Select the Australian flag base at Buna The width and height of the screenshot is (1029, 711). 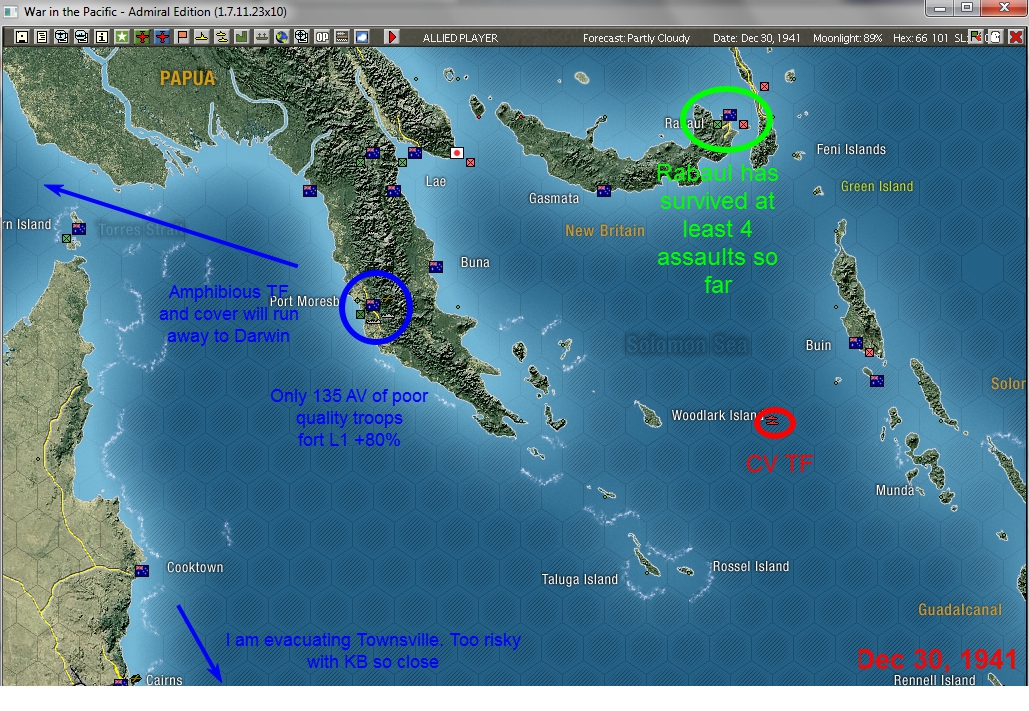point(436,267)
